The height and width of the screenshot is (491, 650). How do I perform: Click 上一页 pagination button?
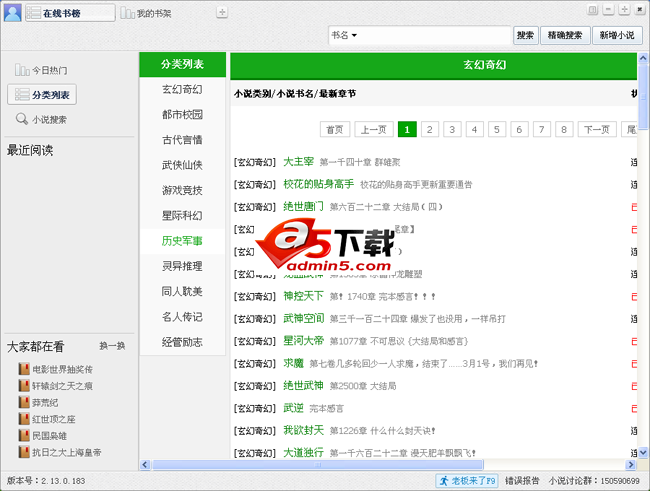click(x=374, y=129)
